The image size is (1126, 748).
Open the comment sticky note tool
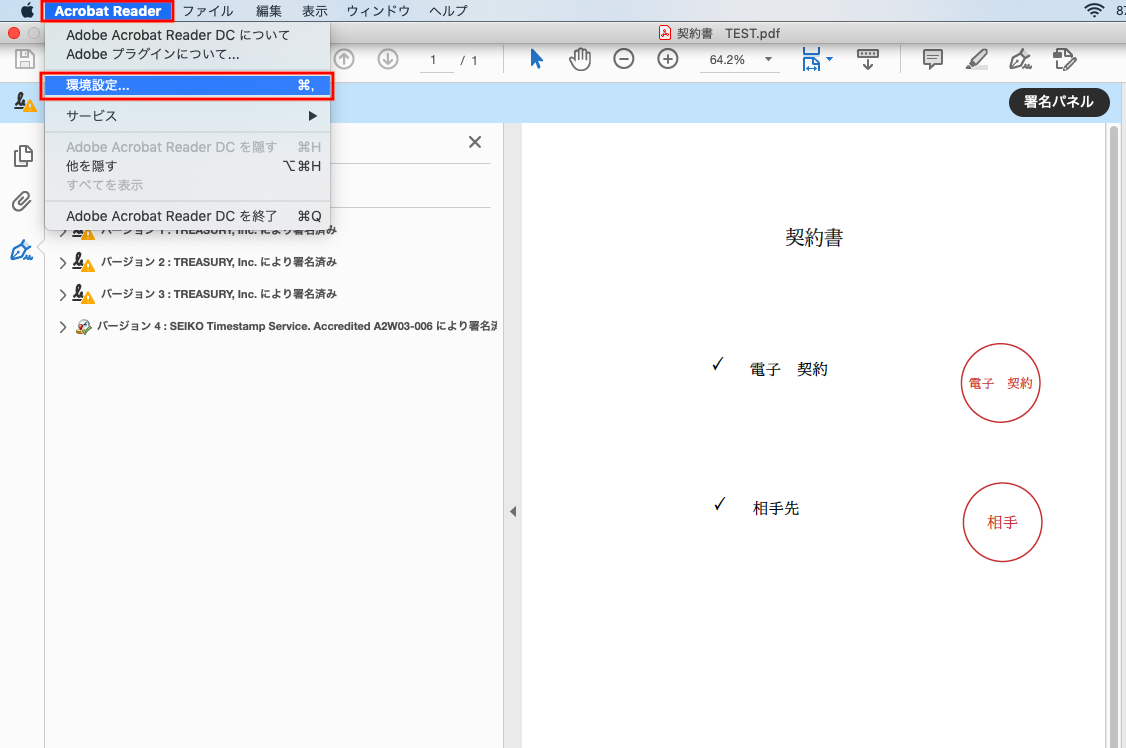(932, 59)
